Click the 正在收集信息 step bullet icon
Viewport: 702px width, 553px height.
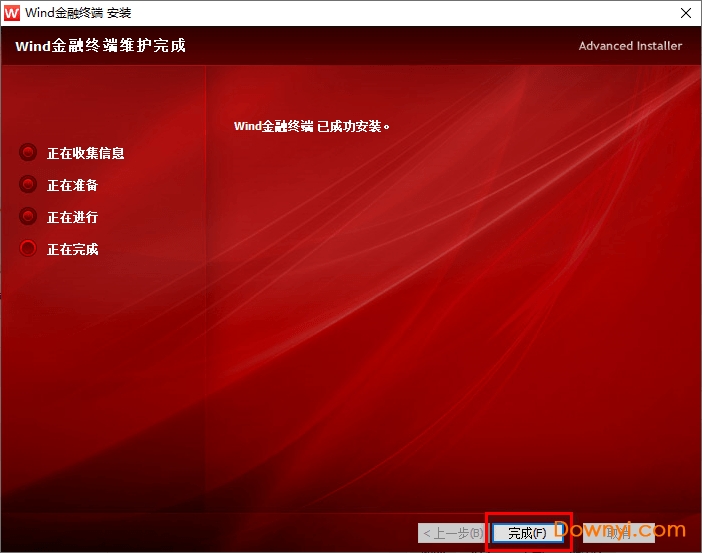coord(28,153)
